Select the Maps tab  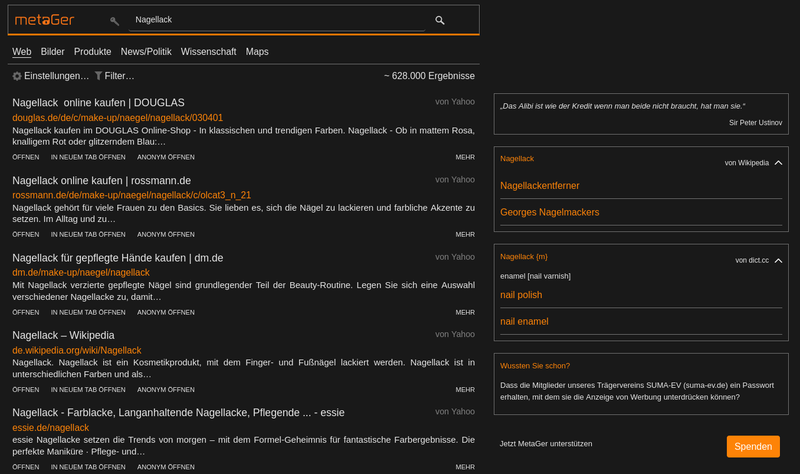pyautogui.click(x=257, y=52)
